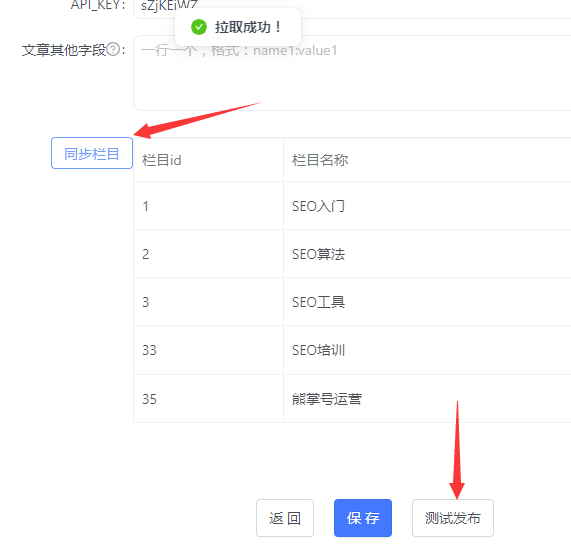Click the 文章其他字段 field label
Viewport: 571px width, 553px height.
[64, 50]
